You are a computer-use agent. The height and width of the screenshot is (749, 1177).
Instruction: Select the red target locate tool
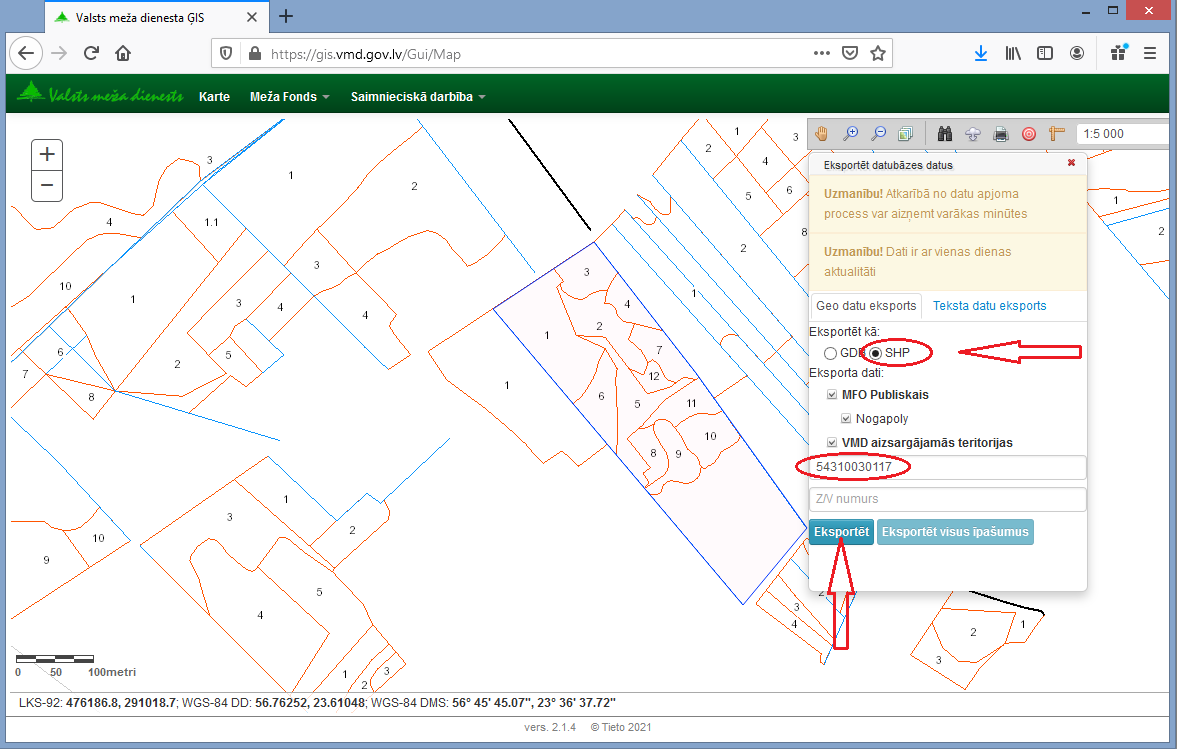[1028, 133]
